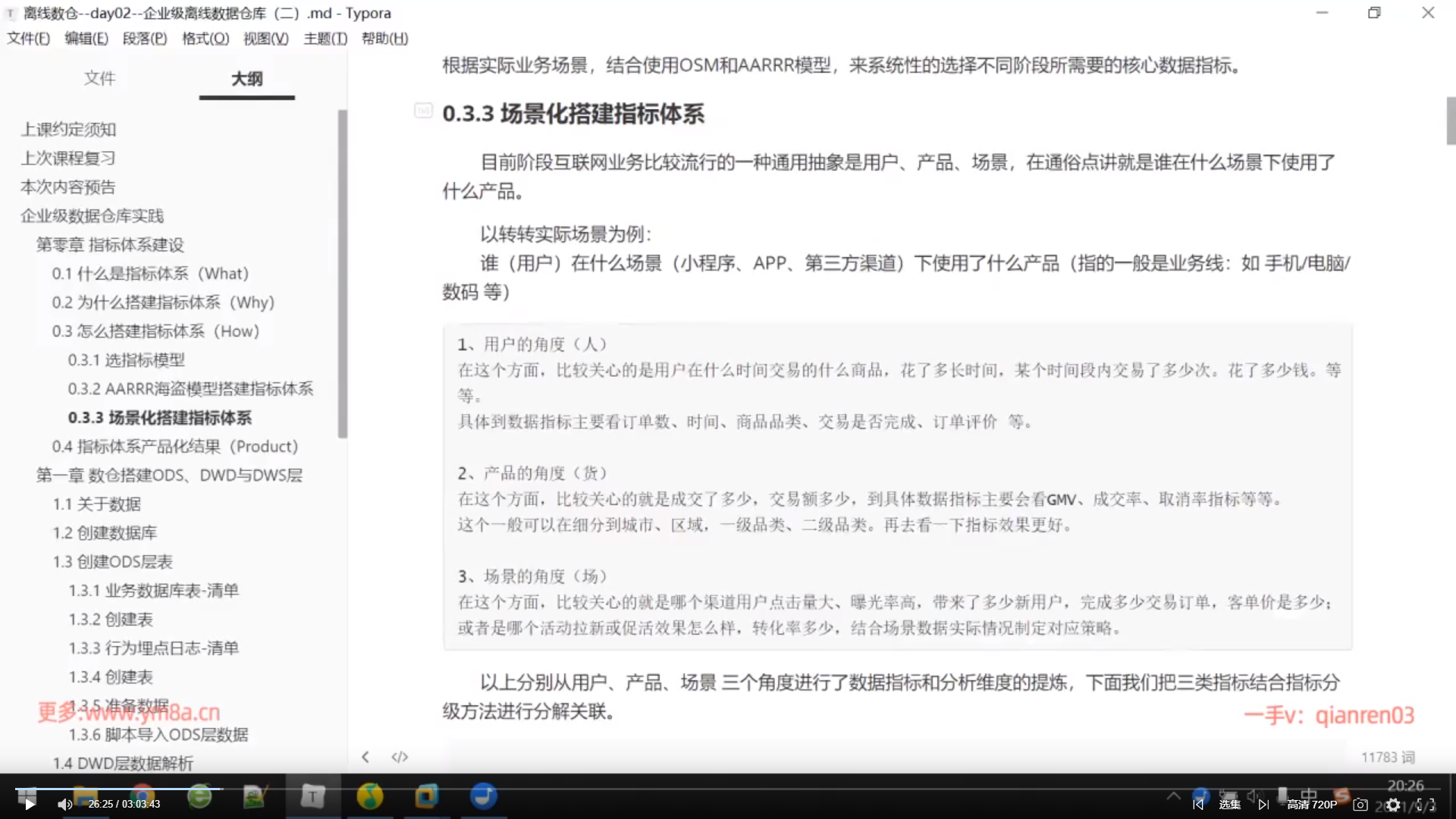Click the 11783 词 word count
This screenshot has width=1456, height=819.
[x=1387, y=757]
